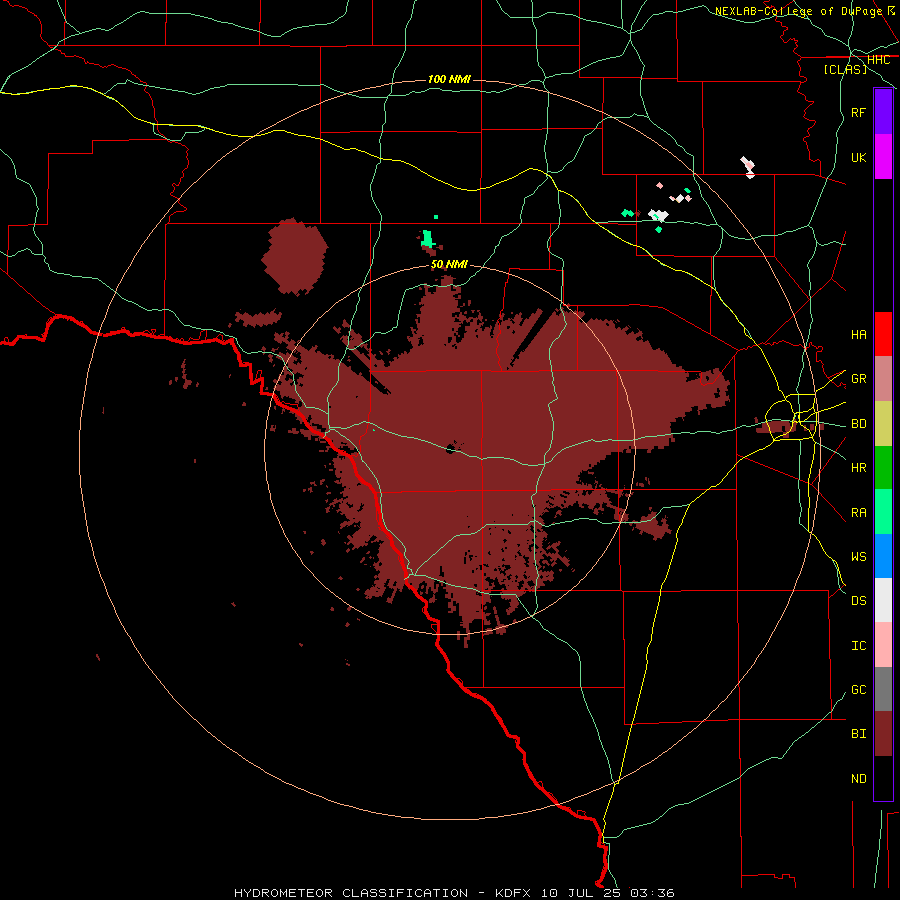Click the 10 JUL 25 date text
Viewport: 900px width, 900px height.
pyautogui.click(x=582, y=893)
